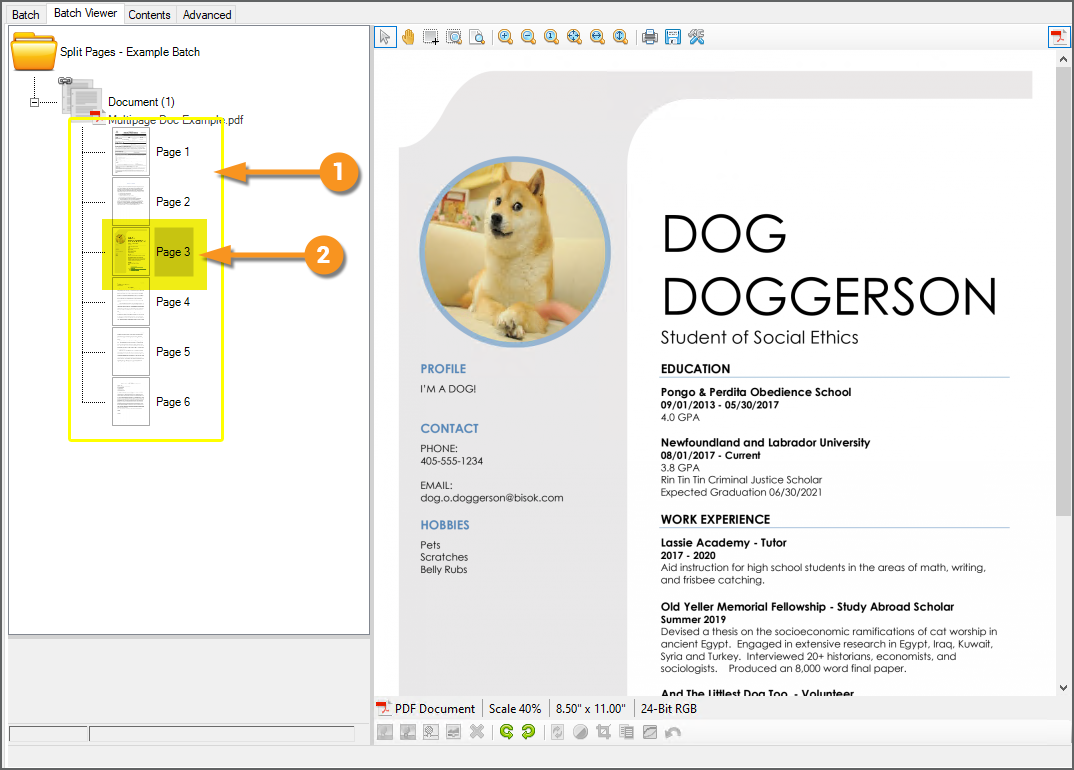Open the Advanced tab
Screen dimensions: 1074x770
[207, 14]
